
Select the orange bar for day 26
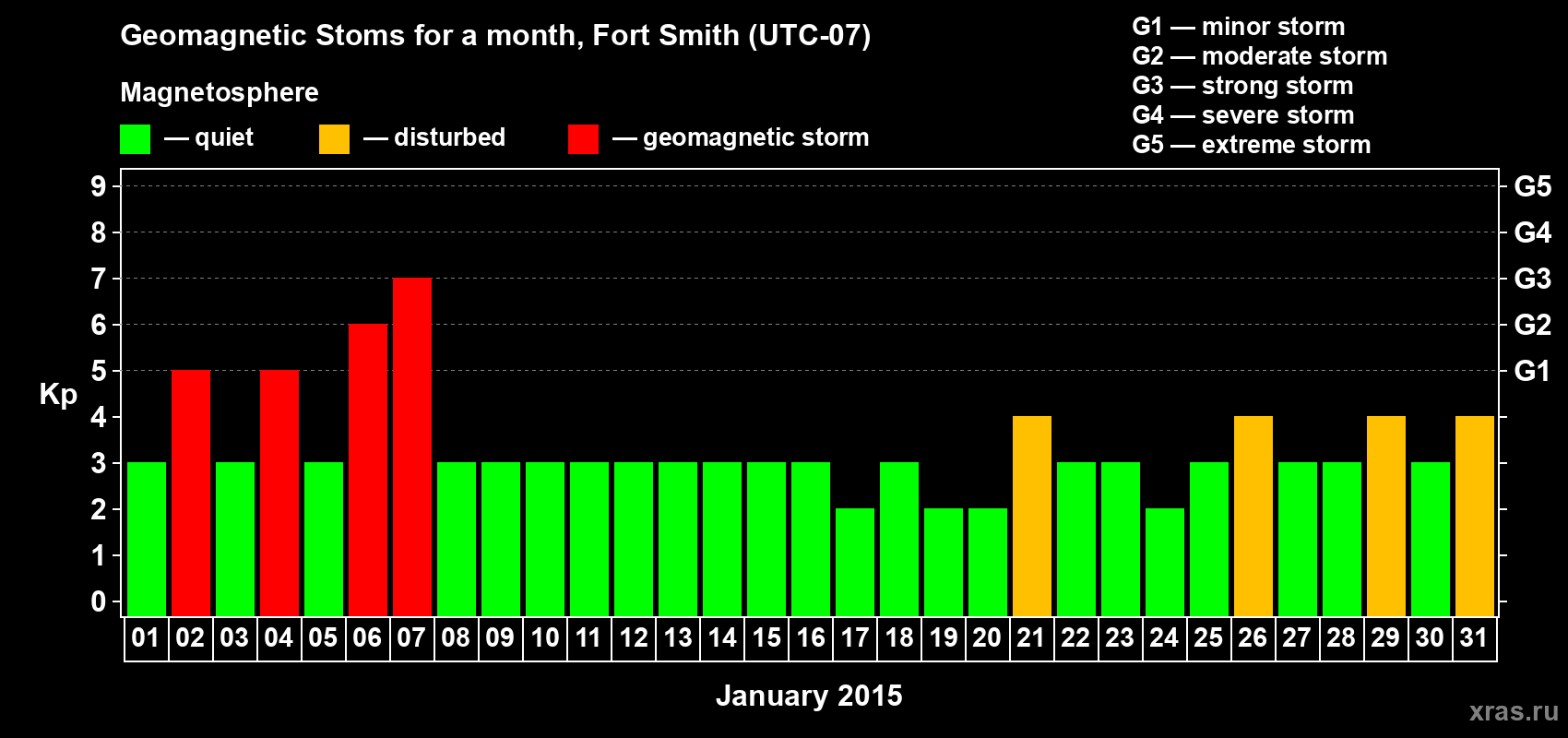click(x=1253, y=517)
